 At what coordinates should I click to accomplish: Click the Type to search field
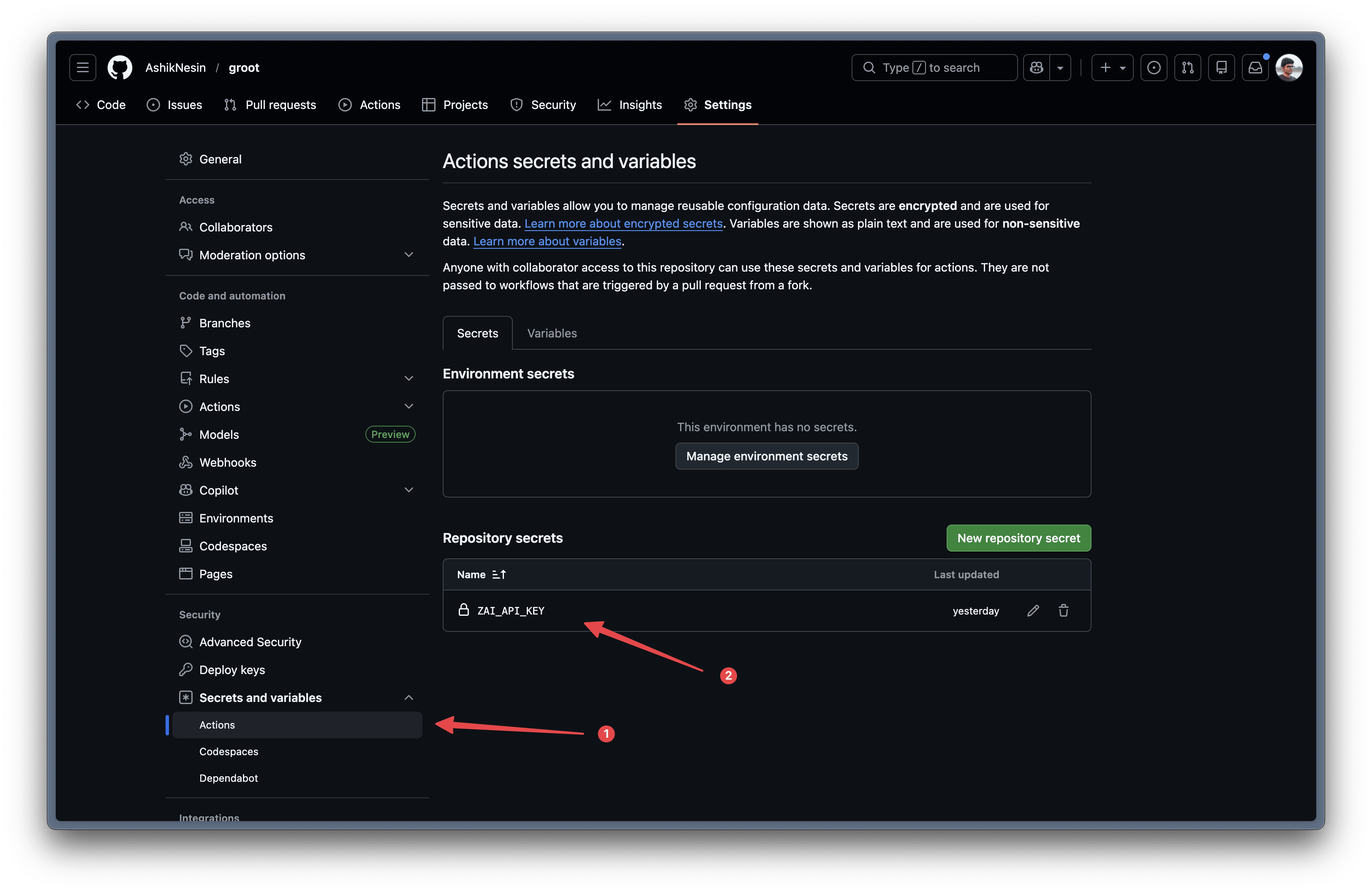click(x=934, y=68)
